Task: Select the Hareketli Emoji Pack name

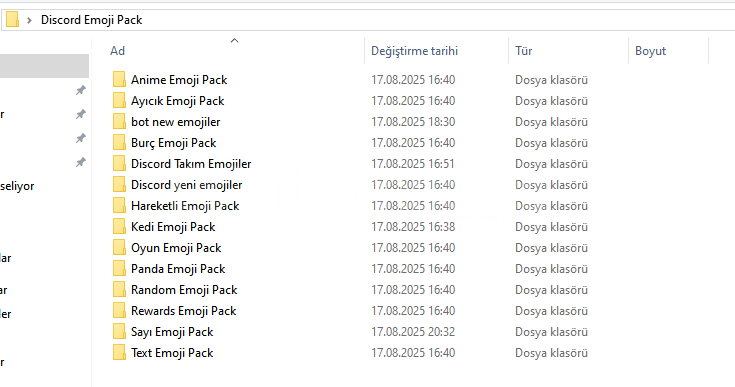Action: tap(185, 206)
